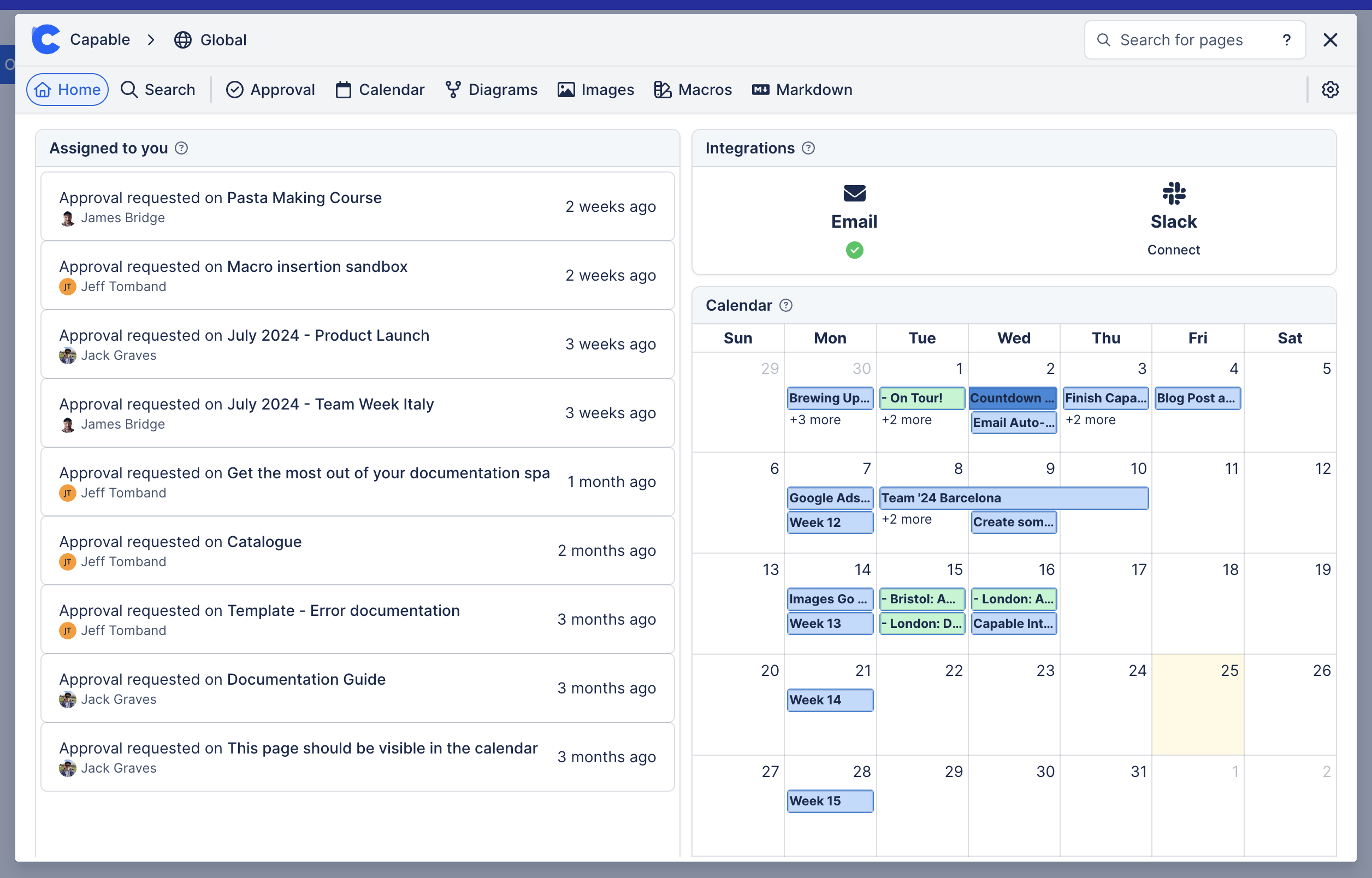Image resolution: width=1372 pixels, height=878 pixels.
Task: Click the Calendar section help icon
Action: [x=786, y=306]
